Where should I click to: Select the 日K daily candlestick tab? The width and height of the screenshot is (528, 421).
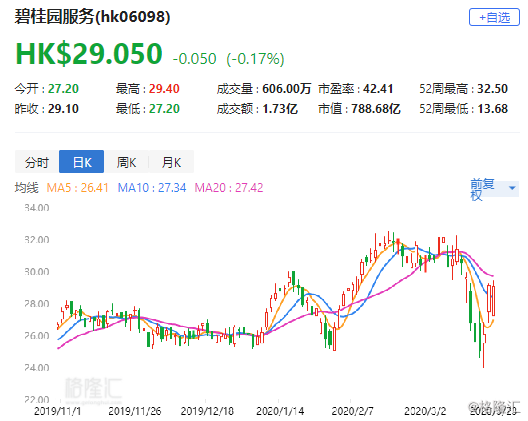coord(81,162)
